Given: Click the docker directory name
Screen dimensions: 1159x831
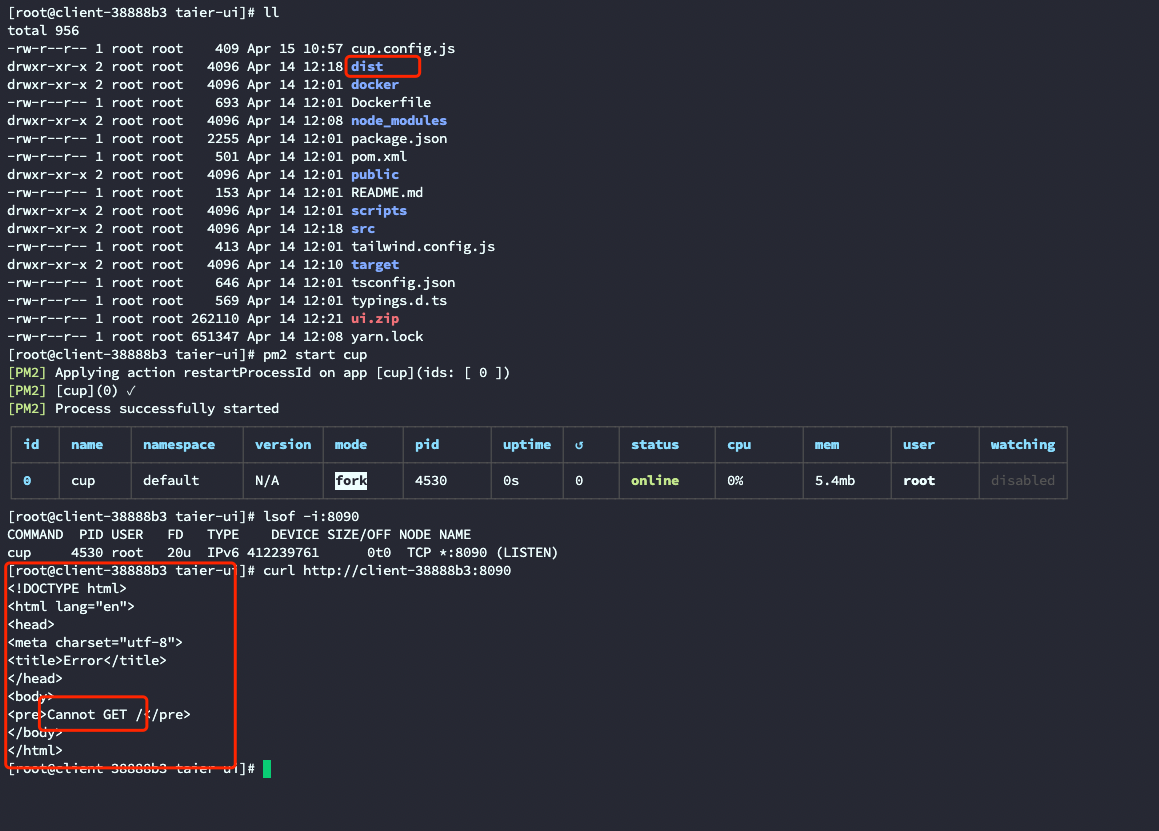Looking at the screenshot, I should point(374,84).
